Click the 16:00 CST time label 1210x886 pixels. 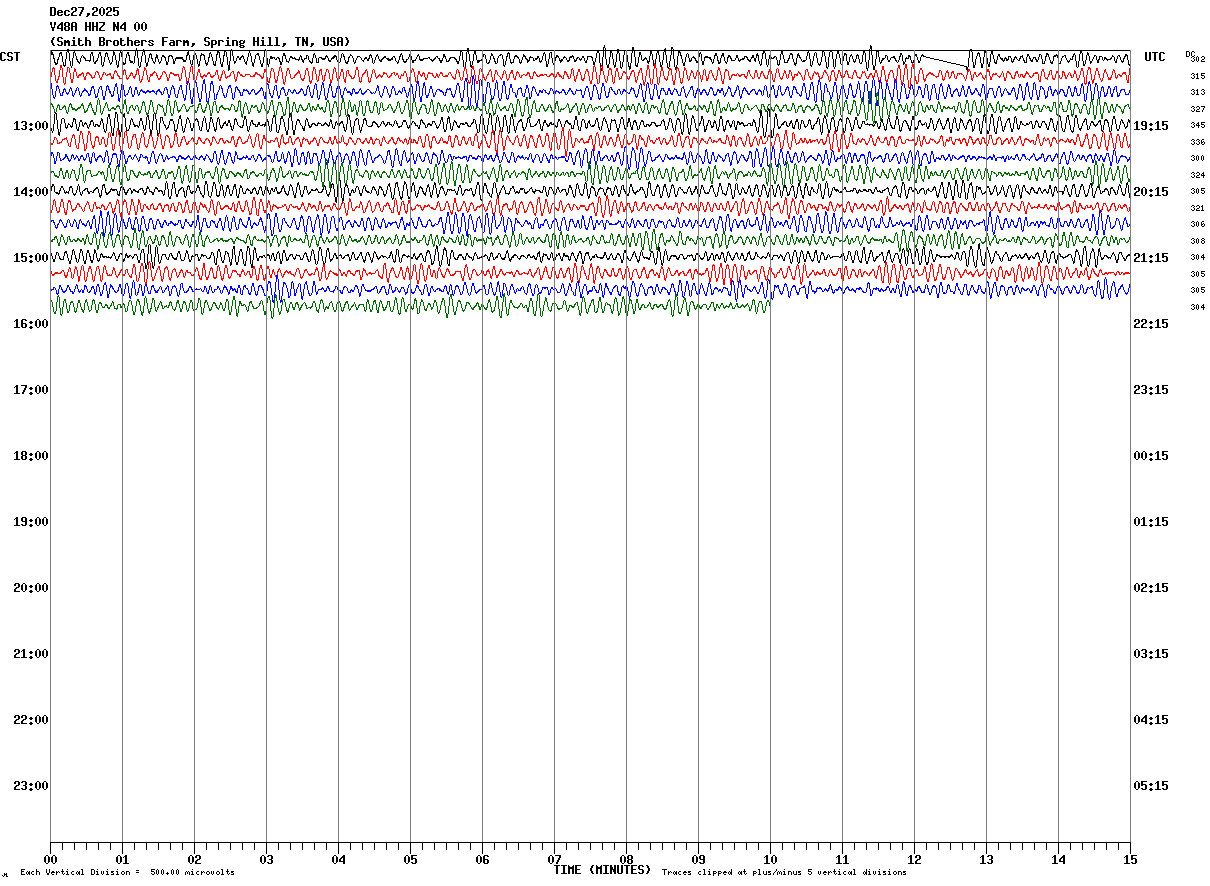31,324
